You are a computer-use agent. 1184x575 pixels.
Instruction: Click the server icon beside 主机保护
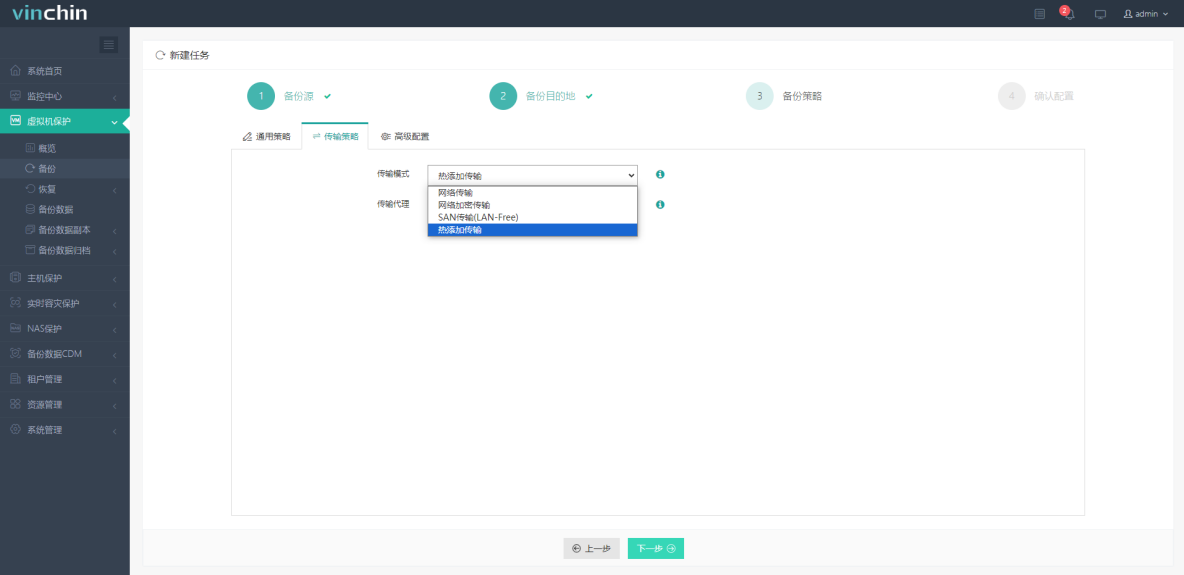click(15, 277)
